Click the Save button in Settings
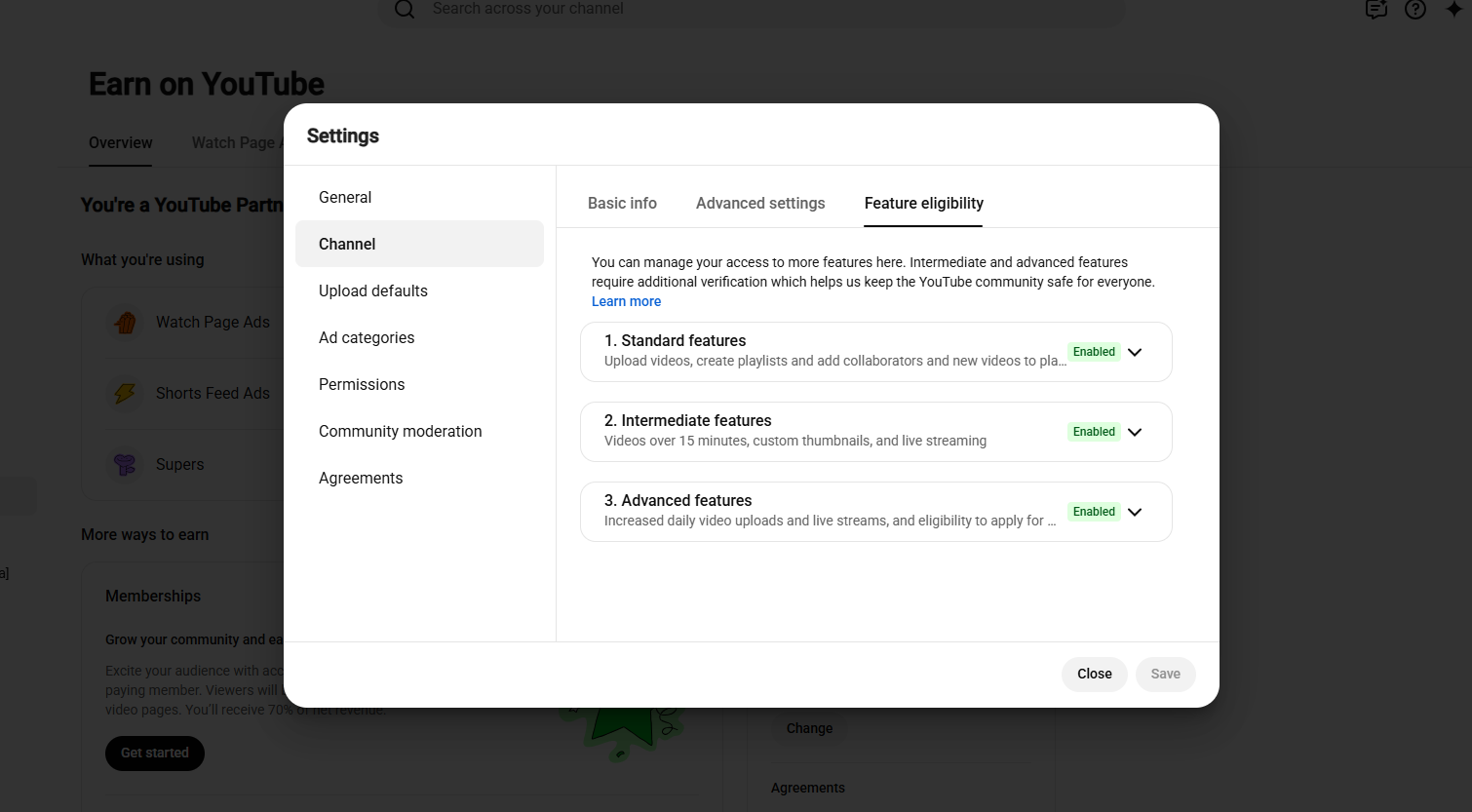Screen dimensions: 1472x812 tap(1166, 674)
